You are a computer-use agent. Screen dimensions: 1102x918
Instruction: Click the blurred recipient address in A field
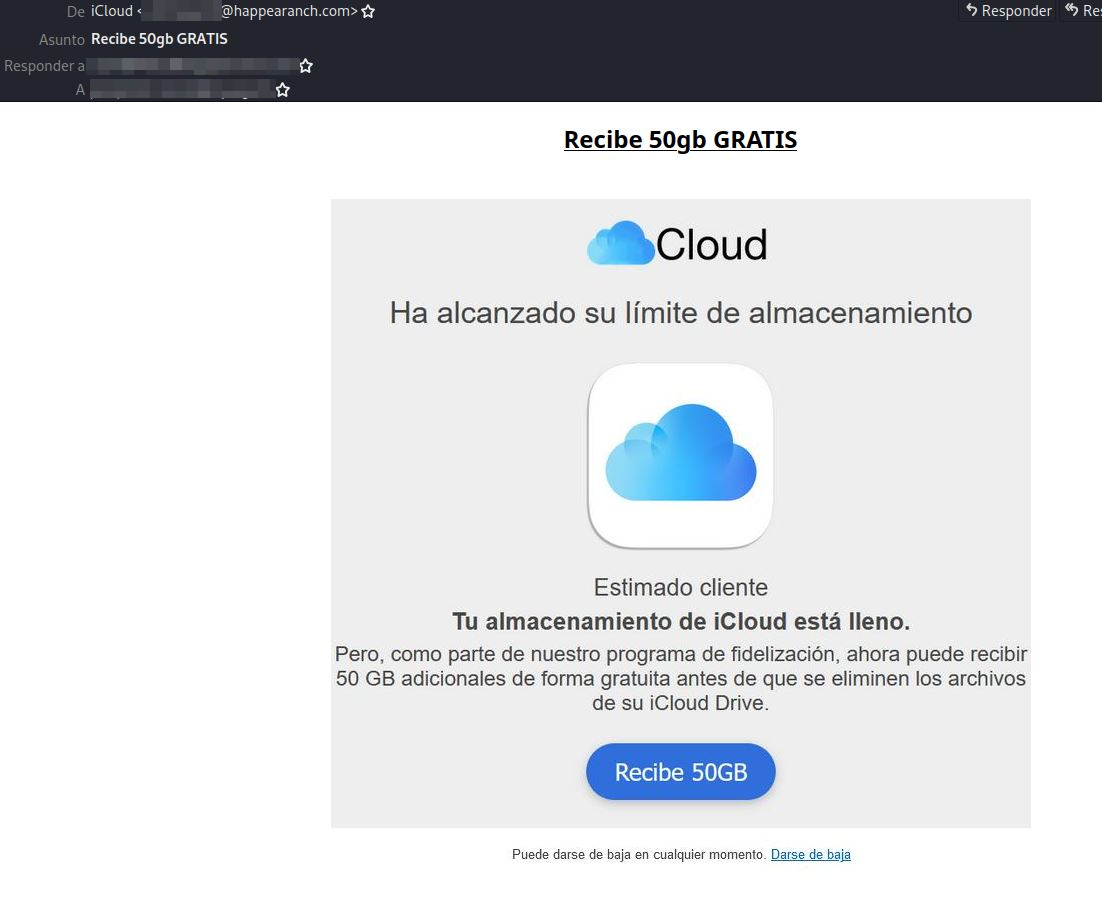click(180, 90)
